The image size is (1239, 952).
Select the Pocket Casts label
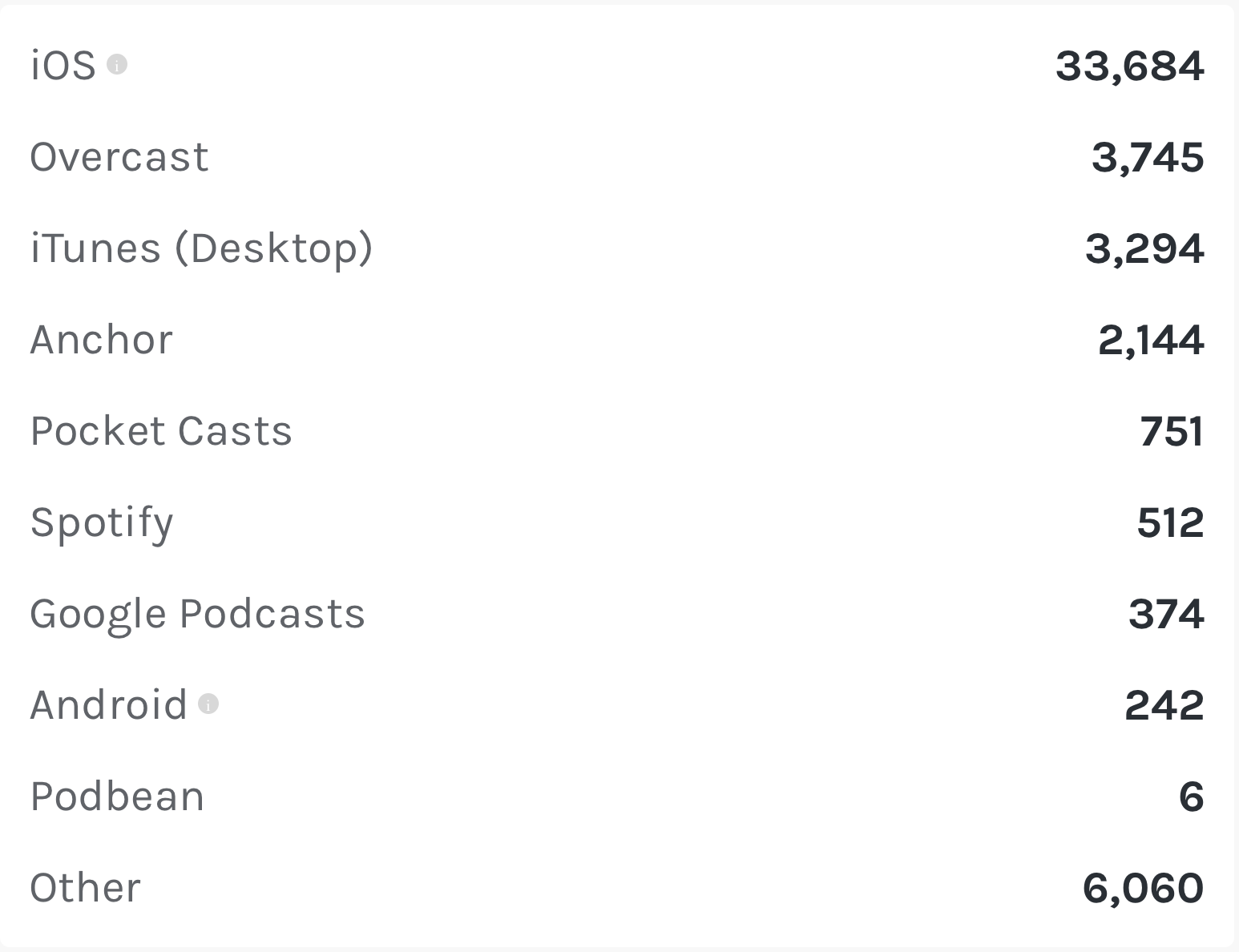pyautogui.click(x=160, y=431)
